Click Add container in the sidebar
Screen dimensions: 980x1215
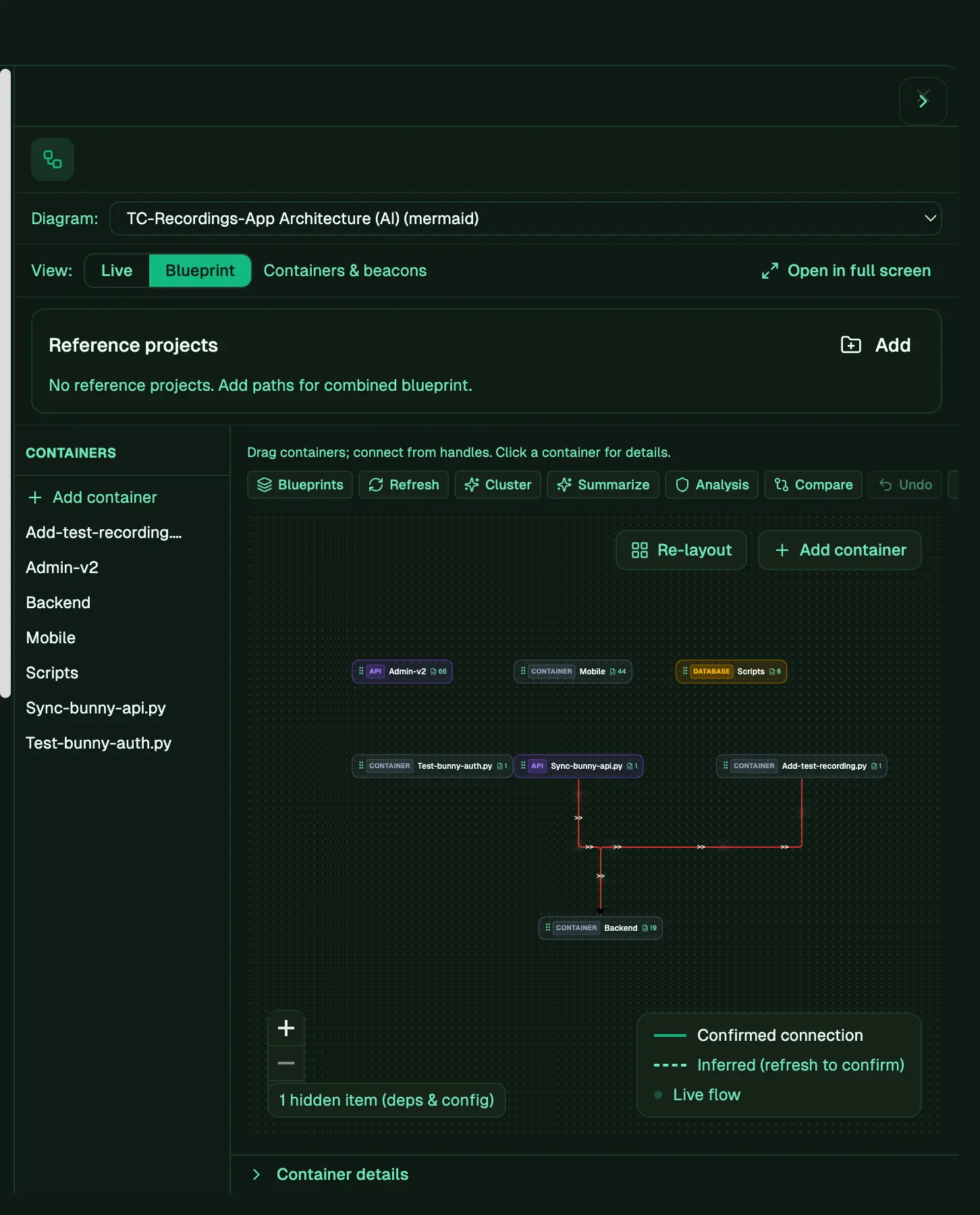click(x=92, y=497)
